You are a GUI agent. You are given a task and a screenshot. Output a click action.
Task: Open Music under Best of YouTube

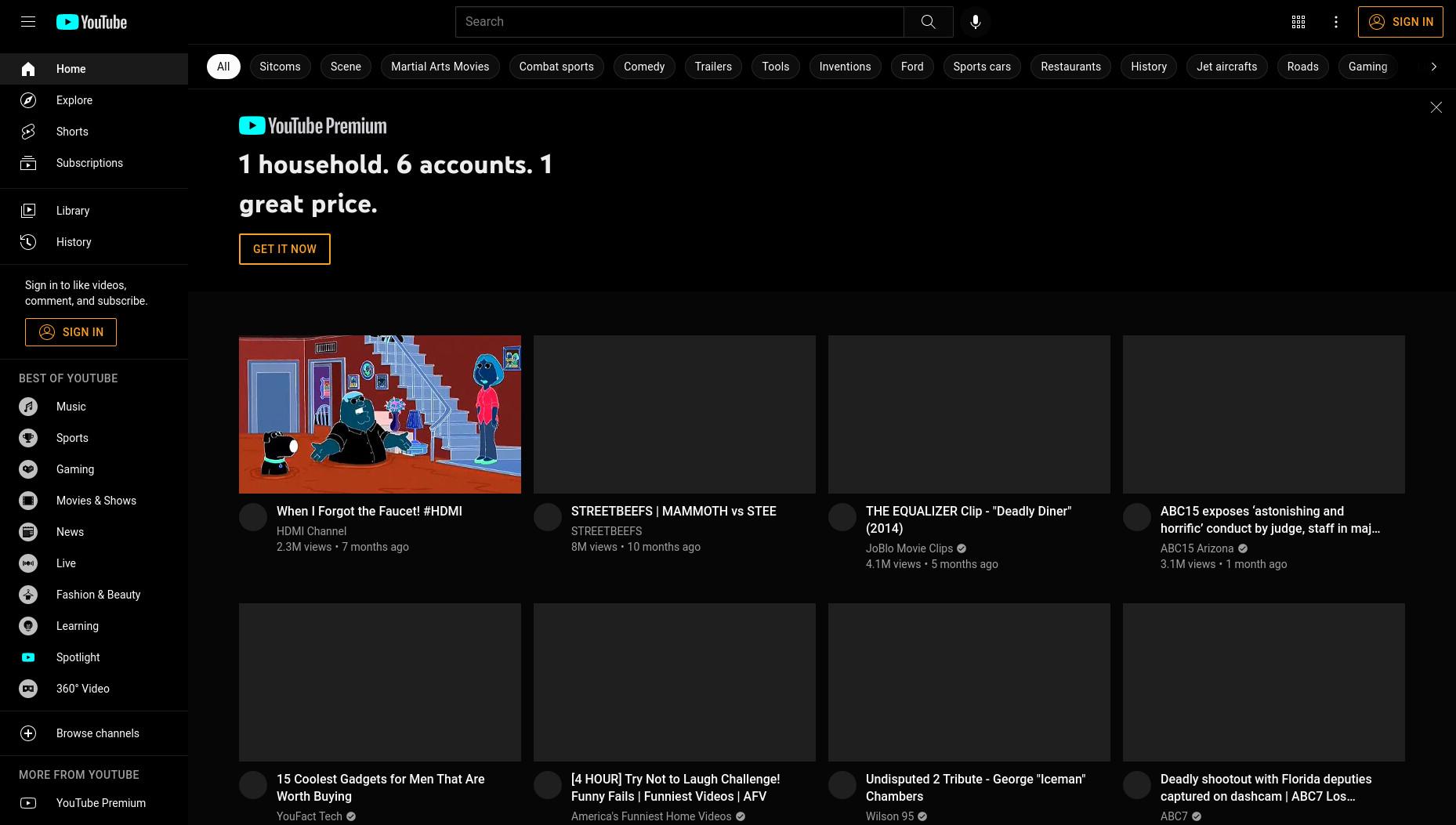click(94, 407)
